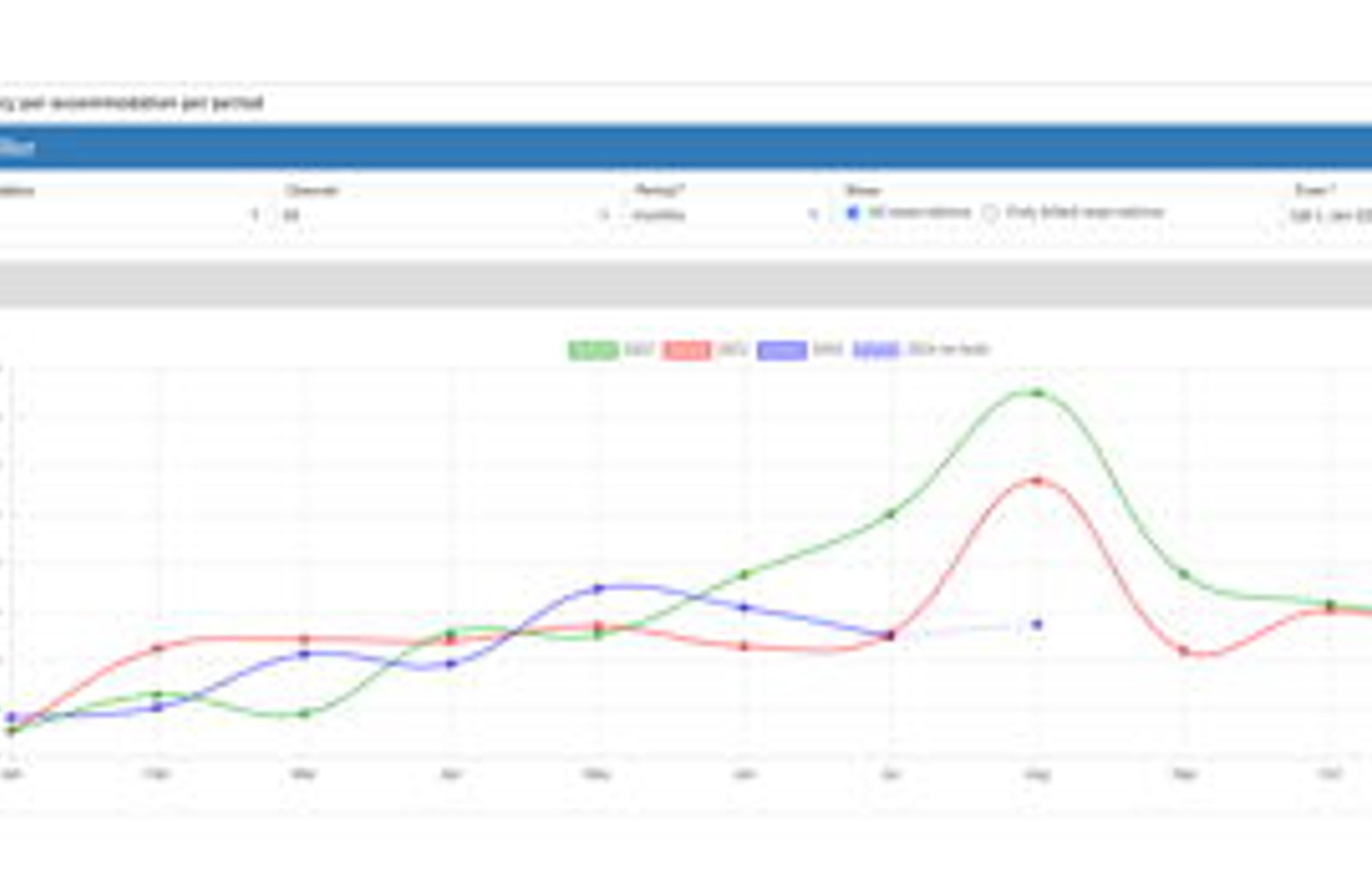1372x885 pixels.
Task: Click the 'Aug' x-axis label
Action: 1037,774
